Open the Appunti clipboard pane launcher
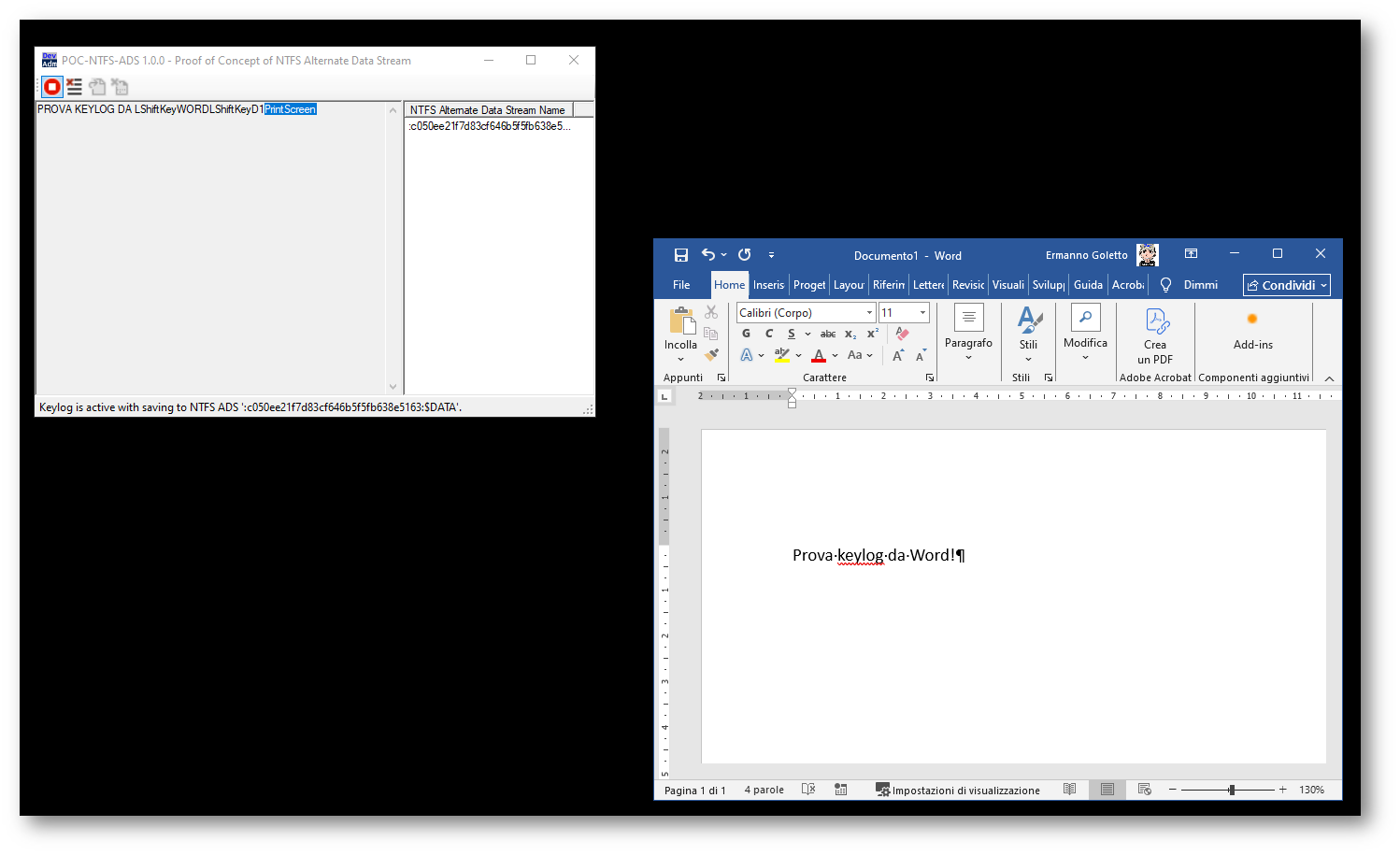 [721, 378]
